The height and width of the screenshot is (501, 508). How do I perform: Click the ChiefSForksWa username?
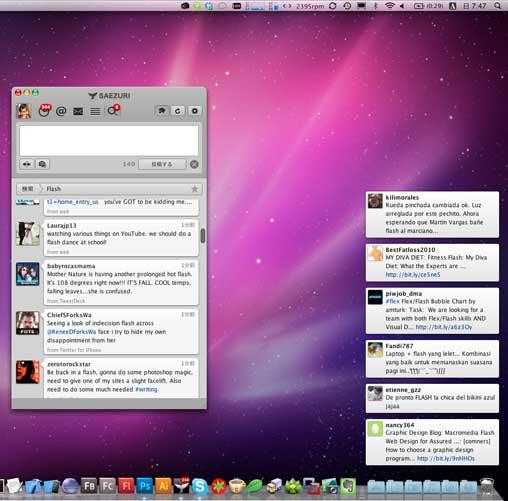pos(69,315)
